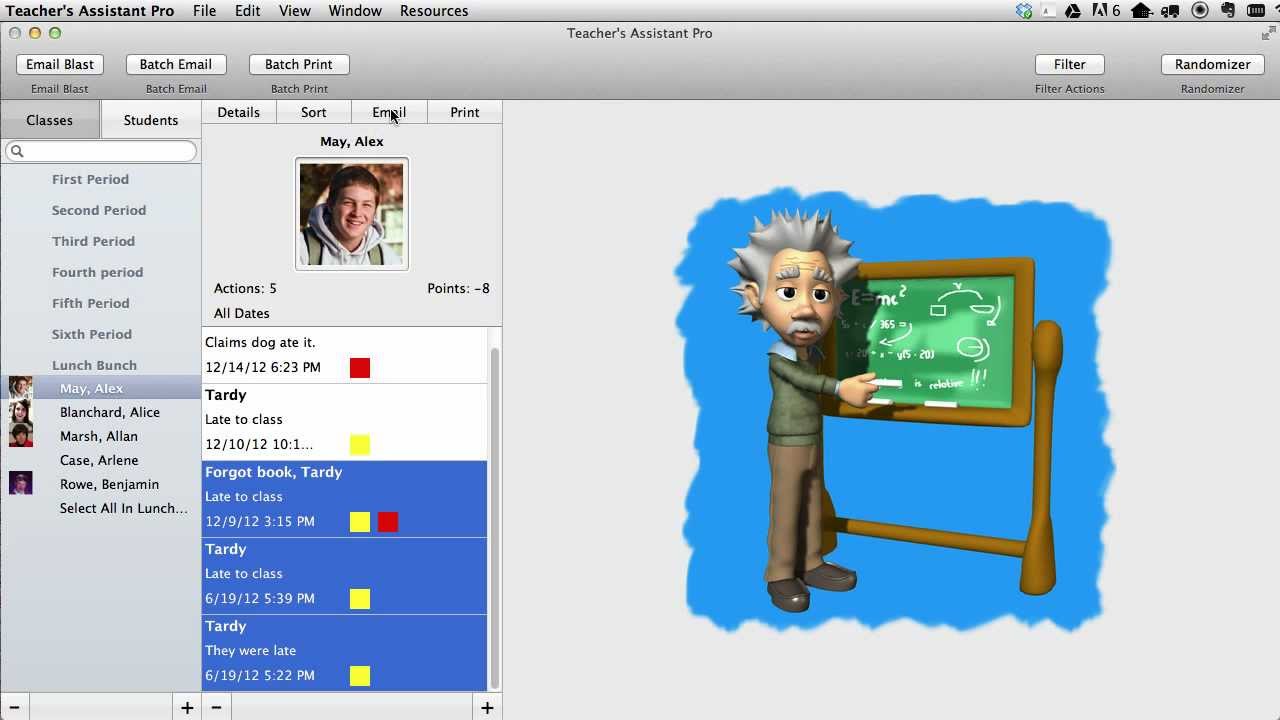The width and height of the screenshot is (1280, 720).
Task: Open the Google Drive menu bar icon
Action: pos(1073,11)
